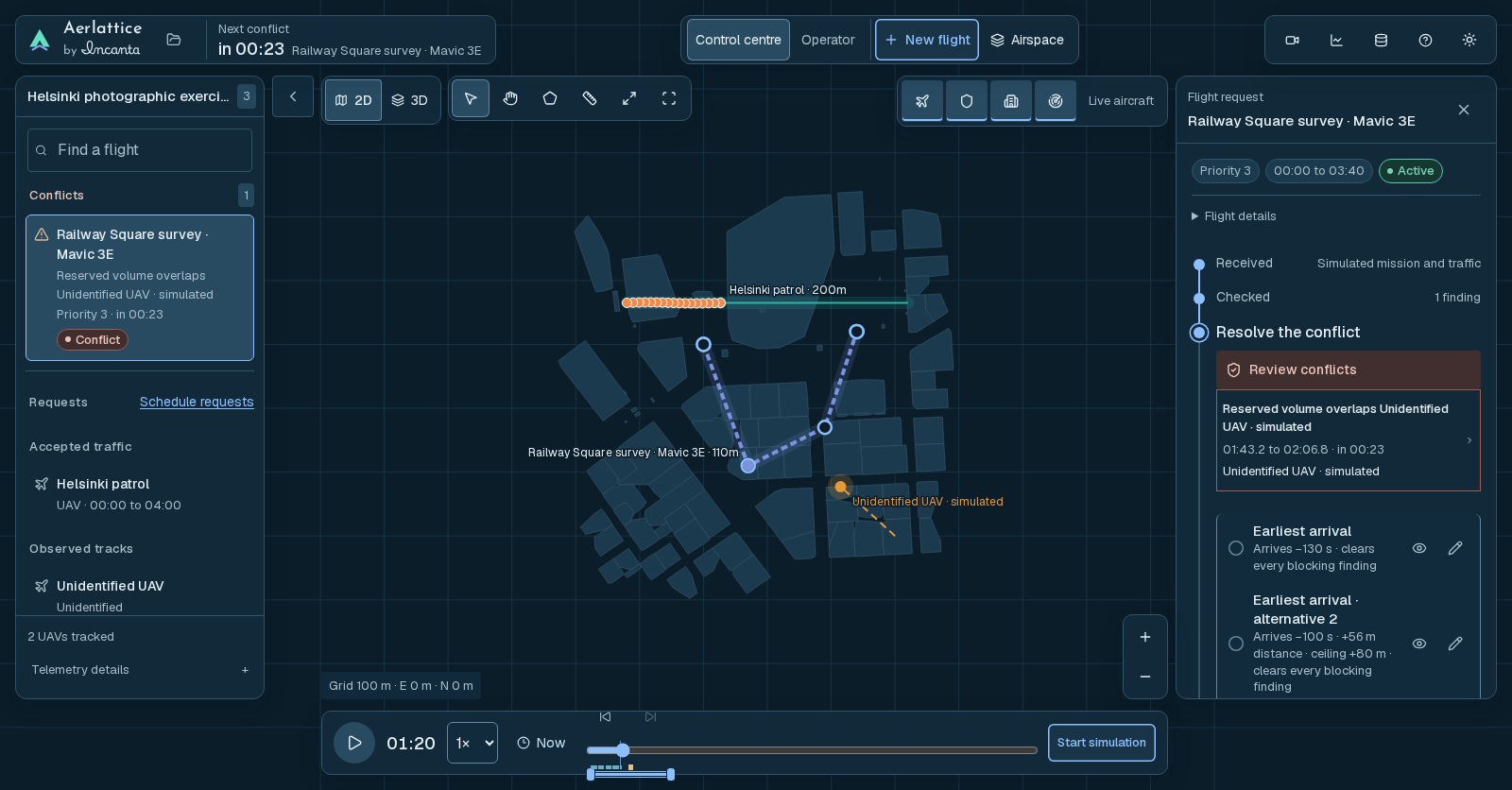This screenshot has width=1512, height=790.
Task: Switch to the Control centre tab
Action: tap(738, 40)
